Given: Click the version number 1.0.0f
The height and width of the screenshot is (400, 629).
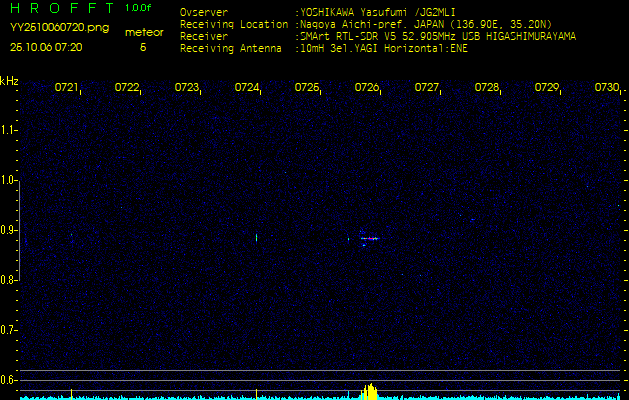Looking at the screenshot, I should pos(138,8).
